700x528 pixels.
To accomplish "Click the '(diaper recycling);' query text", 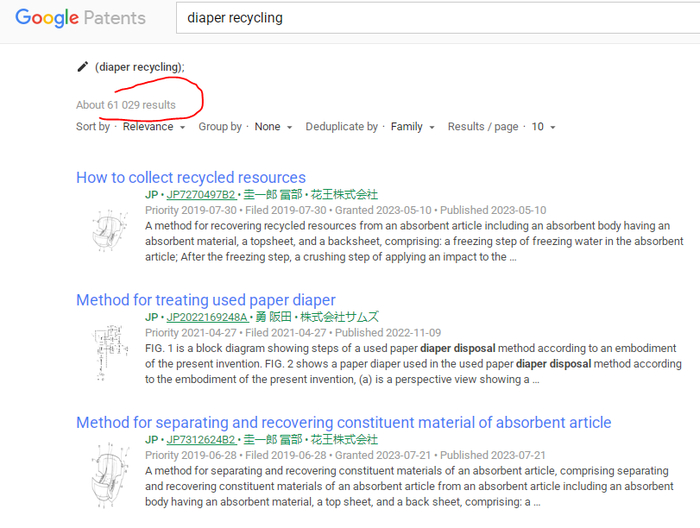I will 140,67.
